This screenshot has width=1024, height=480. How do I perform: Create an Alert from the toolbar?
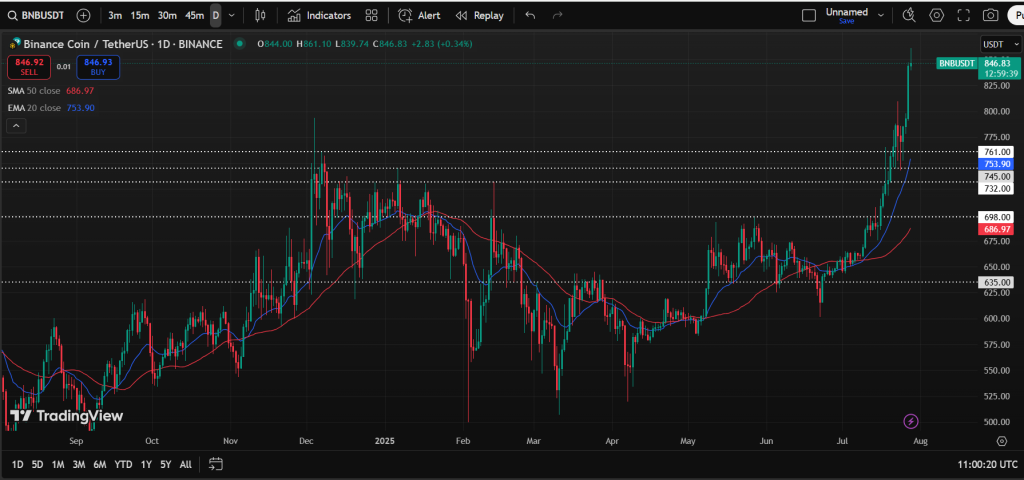click(x=419, y=15)
